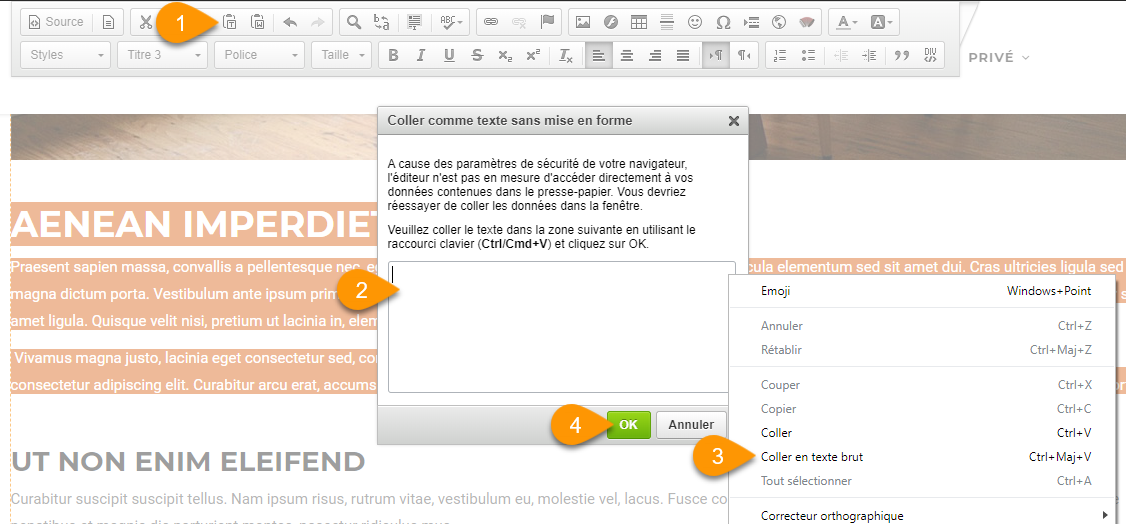The image size is (1126, 524).
Task: Open the Styles dropdown
Action: 65,55
